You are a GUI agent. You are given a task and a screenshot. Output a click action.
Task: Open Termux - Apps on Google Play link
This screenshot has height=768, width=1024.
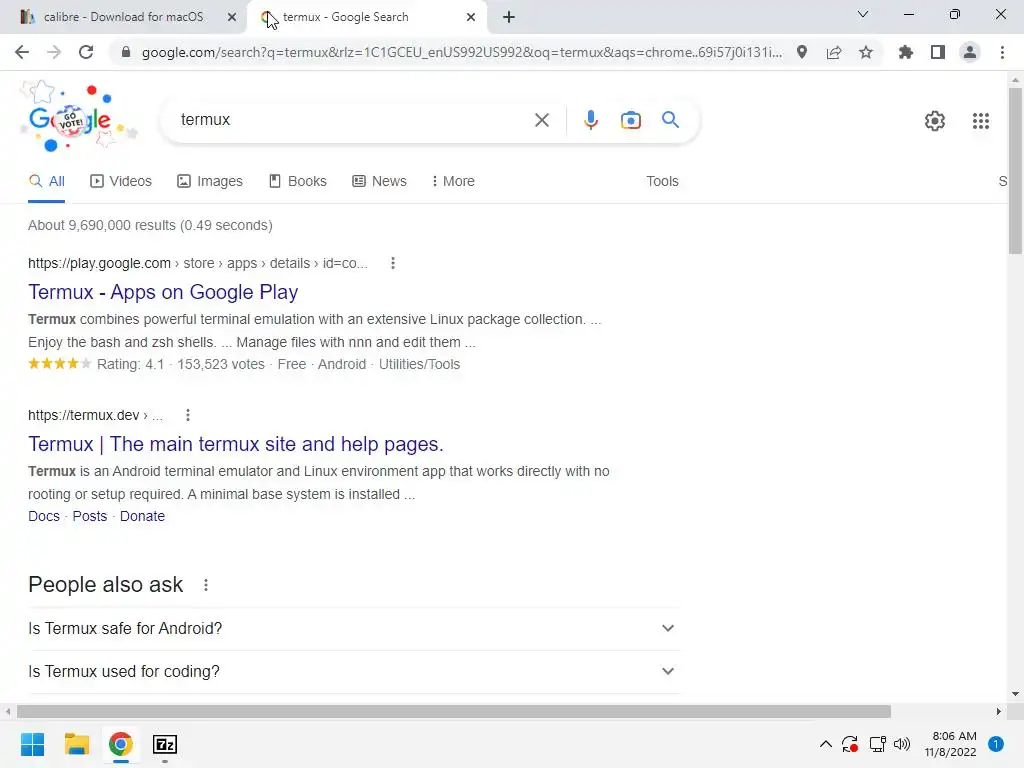tap(163, 292)
